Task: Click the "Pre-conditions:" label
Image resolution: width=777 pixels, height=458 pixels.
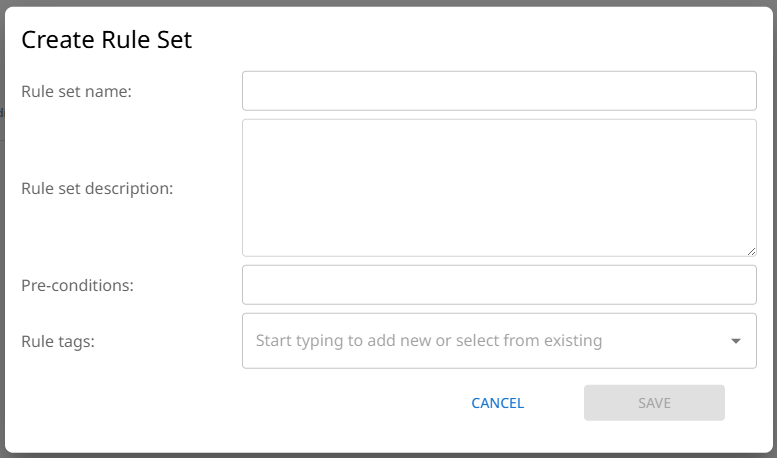Action: tap(77, 285)
